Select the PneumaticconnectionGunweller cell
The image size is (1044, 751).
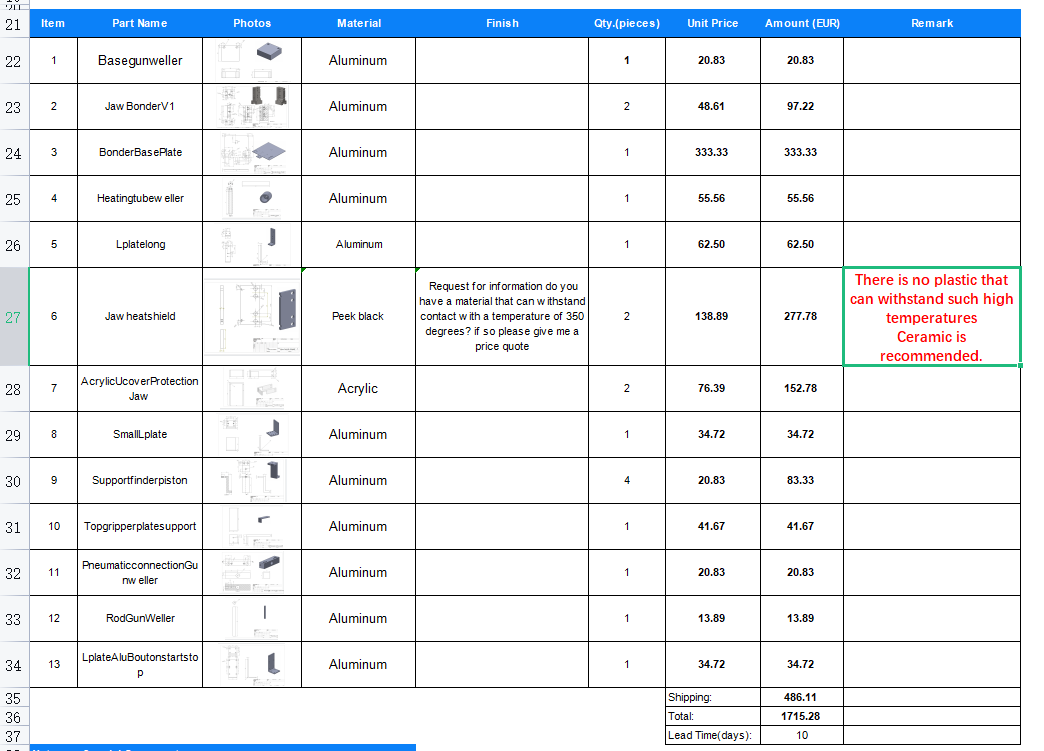[140, 573]
